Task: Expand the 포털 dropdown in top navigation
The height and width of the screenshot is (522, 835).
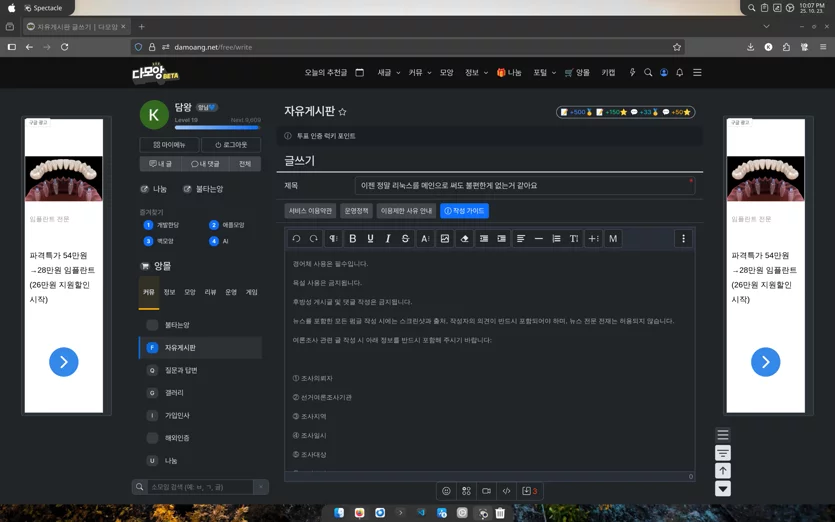Action: click(x=545, y=72)
